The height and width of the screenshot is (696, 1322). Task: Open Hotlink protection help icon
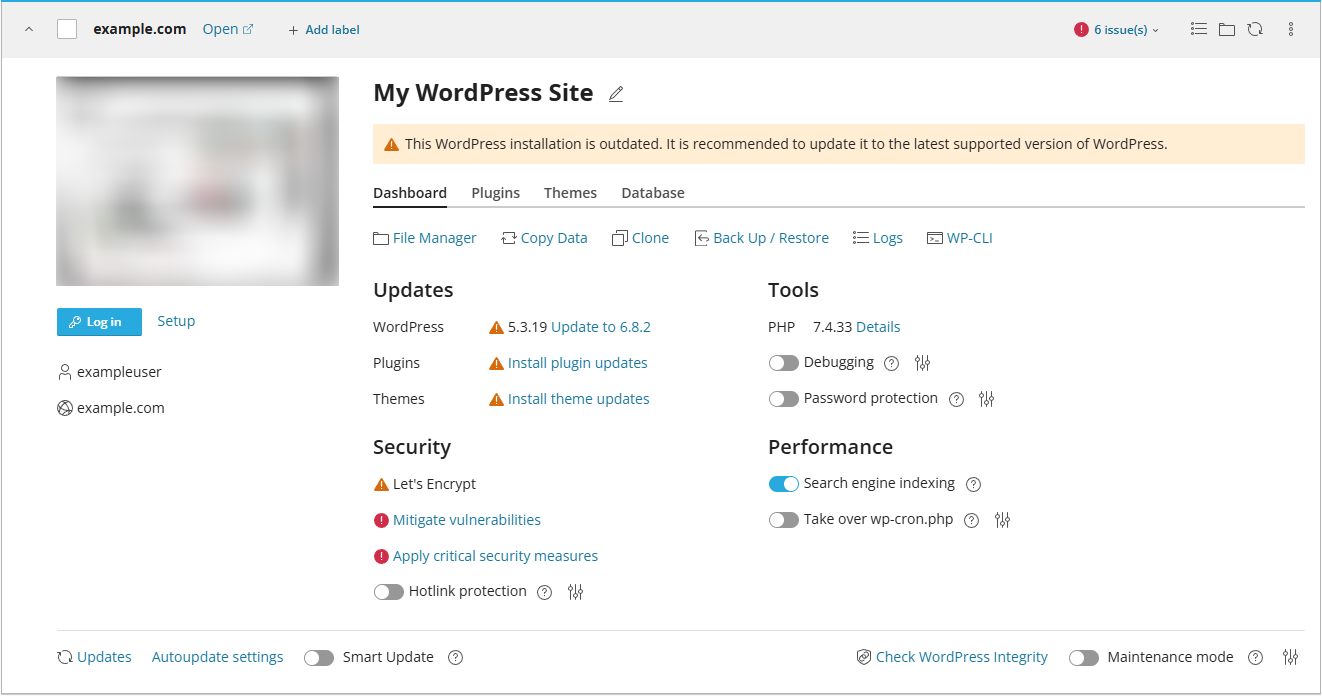pos(545,592)
